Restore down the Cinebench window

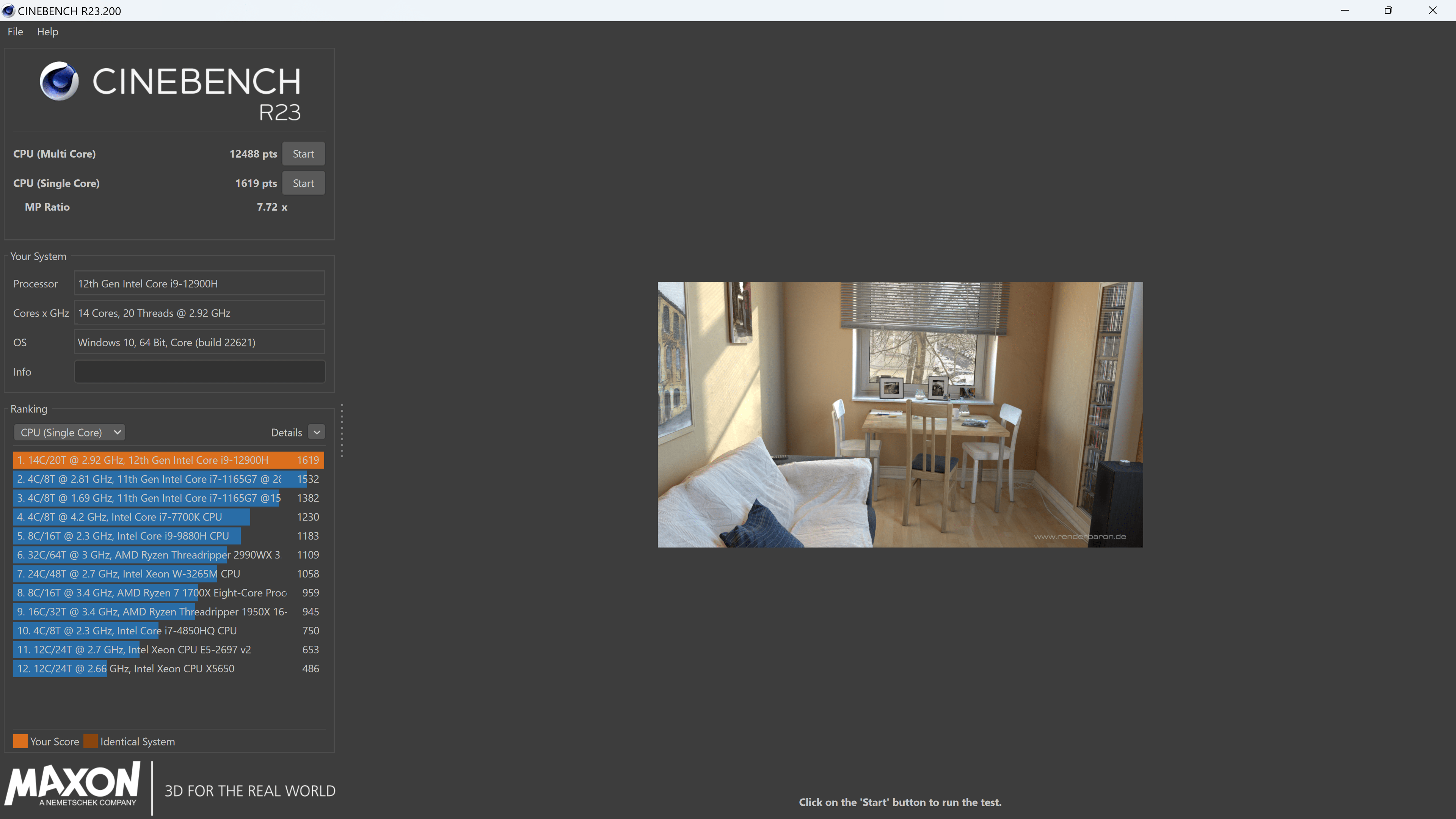tap(1388, 11)
